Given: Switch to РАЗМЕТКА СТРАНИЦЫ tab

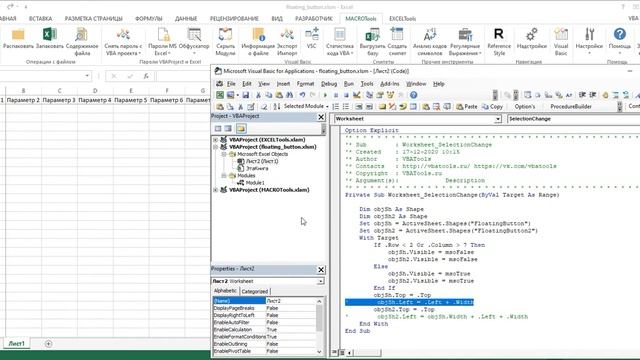Looking at the screenshot, I should [93, 19].
